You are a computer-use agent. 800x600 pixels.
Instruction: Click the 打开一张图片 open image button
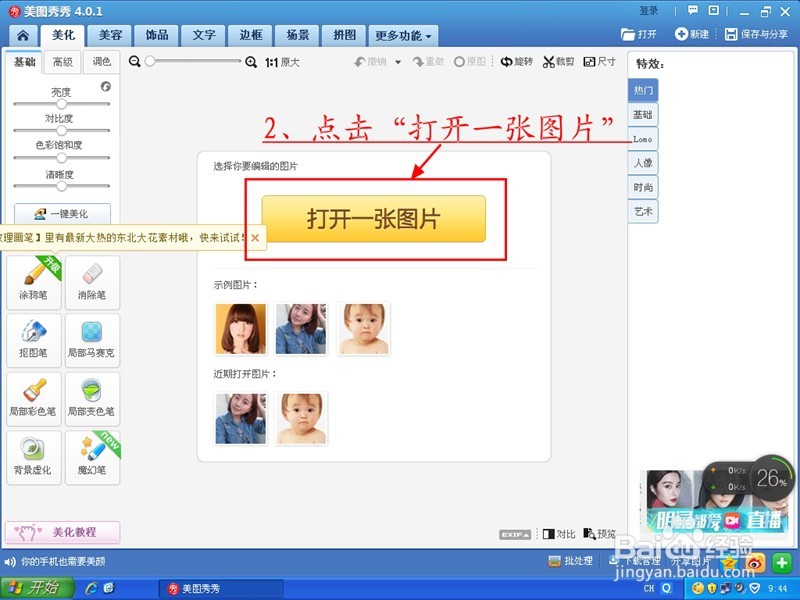tap(373, 219)
